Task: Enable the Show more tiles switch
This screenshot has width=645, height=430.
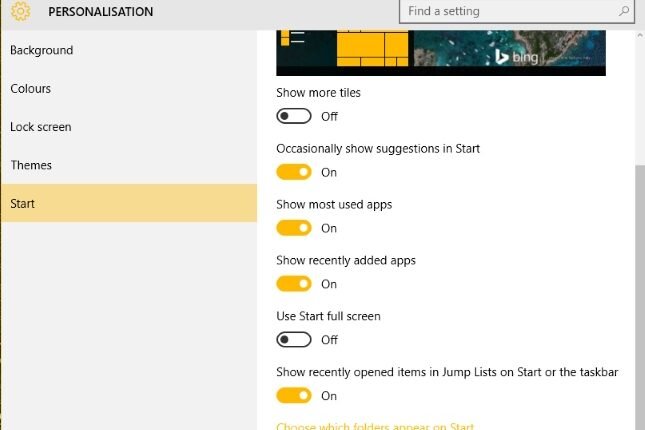Action: [294, 116]
